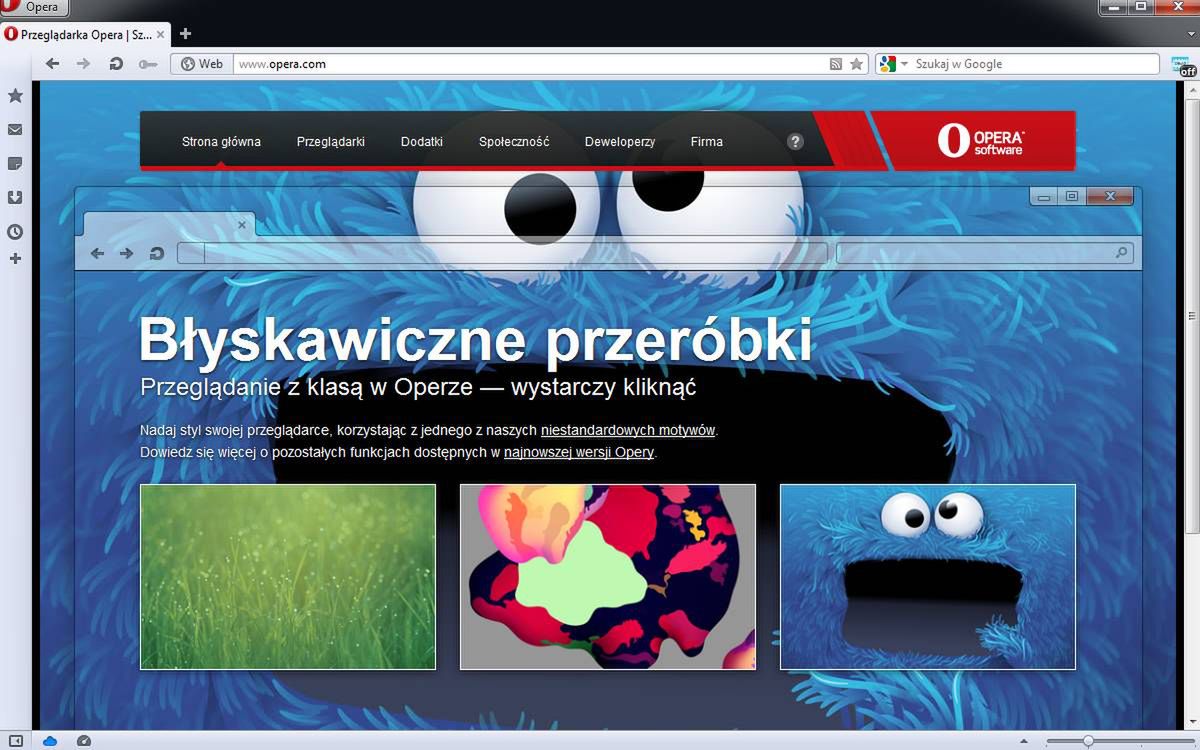This screenshot has width=1200, height=750.
Task: Open the Opera main menu button
Action: pos(34,7)
